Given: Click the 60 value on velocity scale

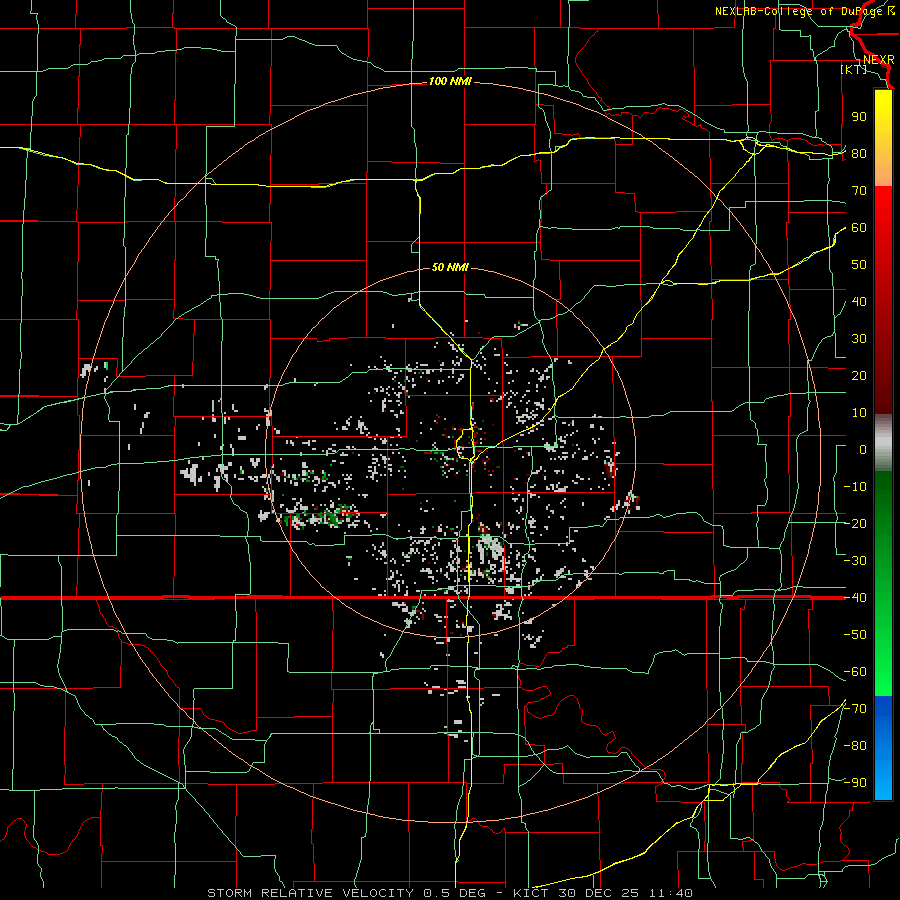Looking at the screenshot, I should [x=859, y=228].
